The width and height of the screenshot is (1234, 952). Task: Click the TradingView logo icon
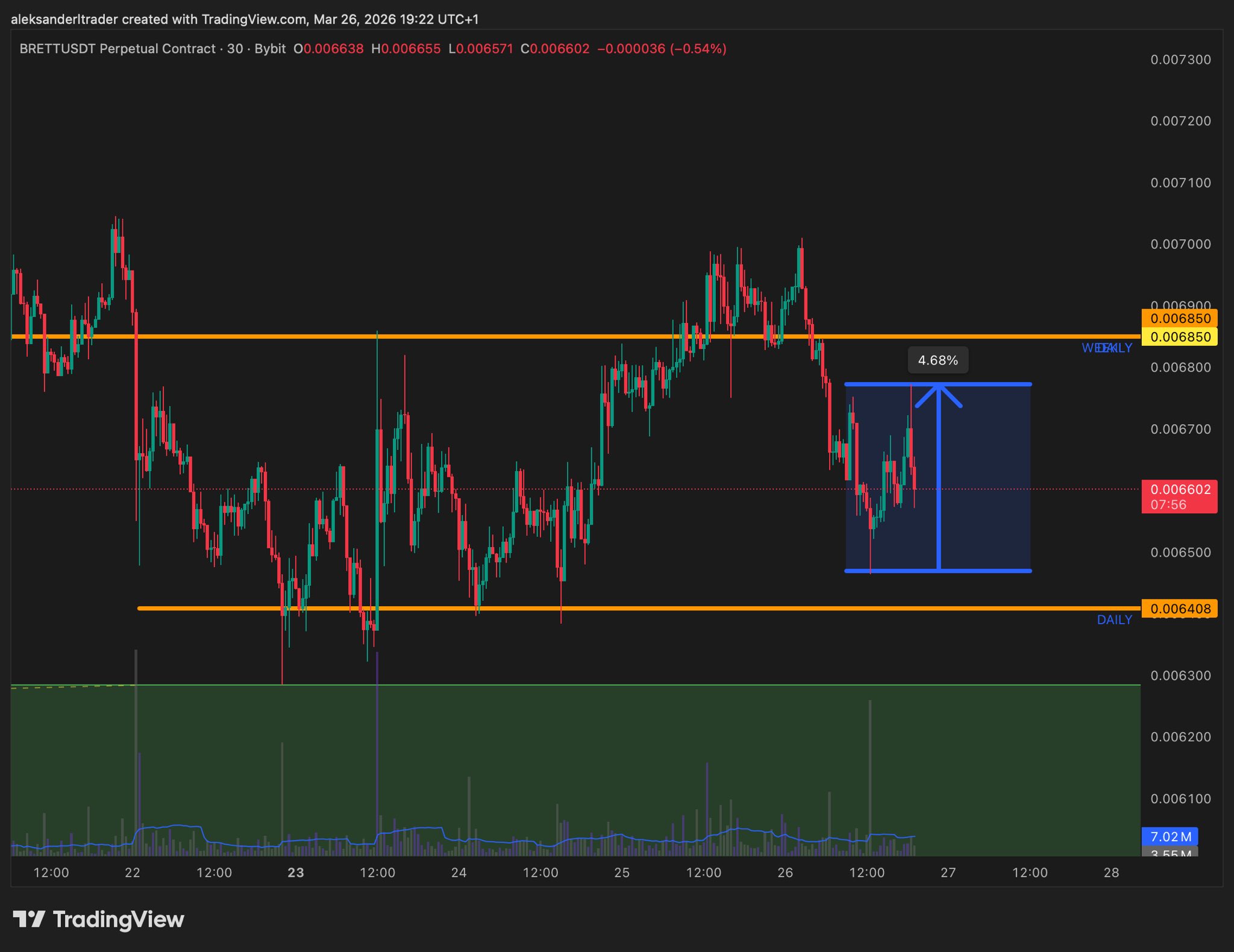point(29,919)
